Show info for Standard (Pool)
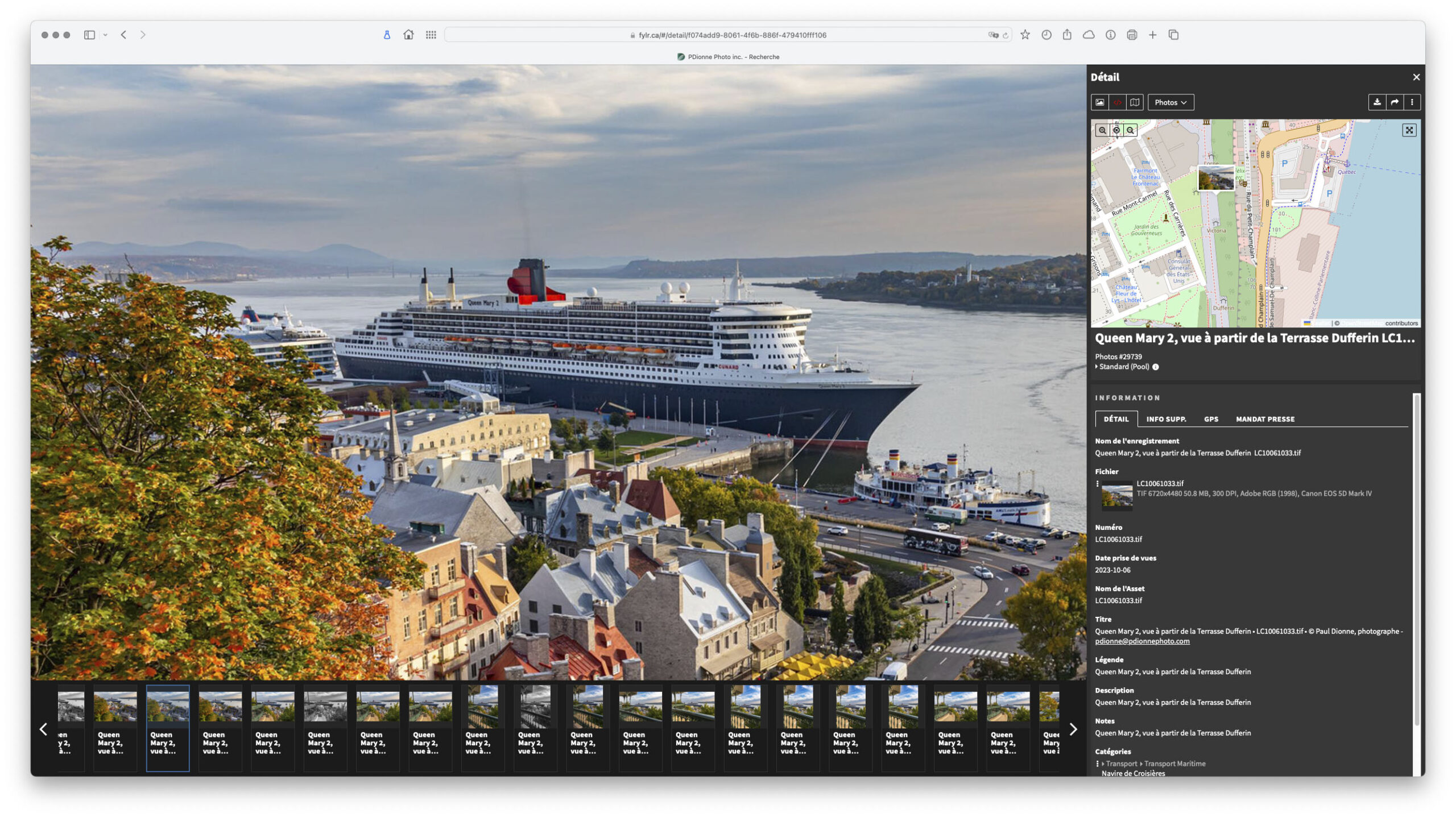 [x=1156, y=367]
